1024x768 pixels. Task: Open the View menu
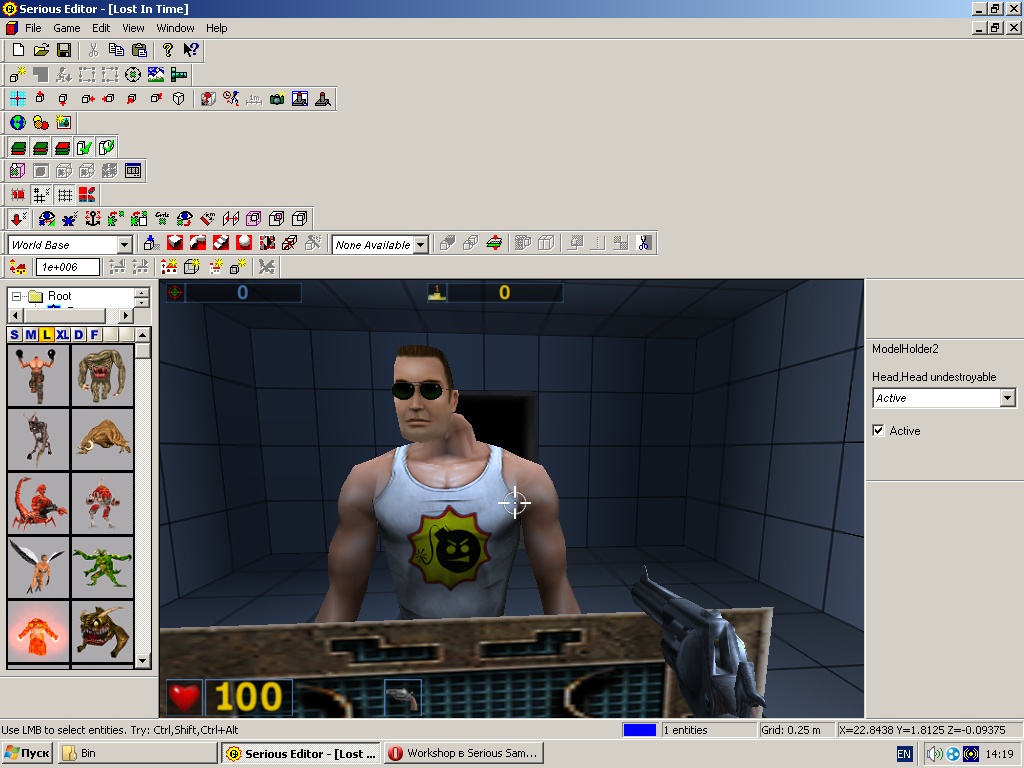tap(133, 28)
